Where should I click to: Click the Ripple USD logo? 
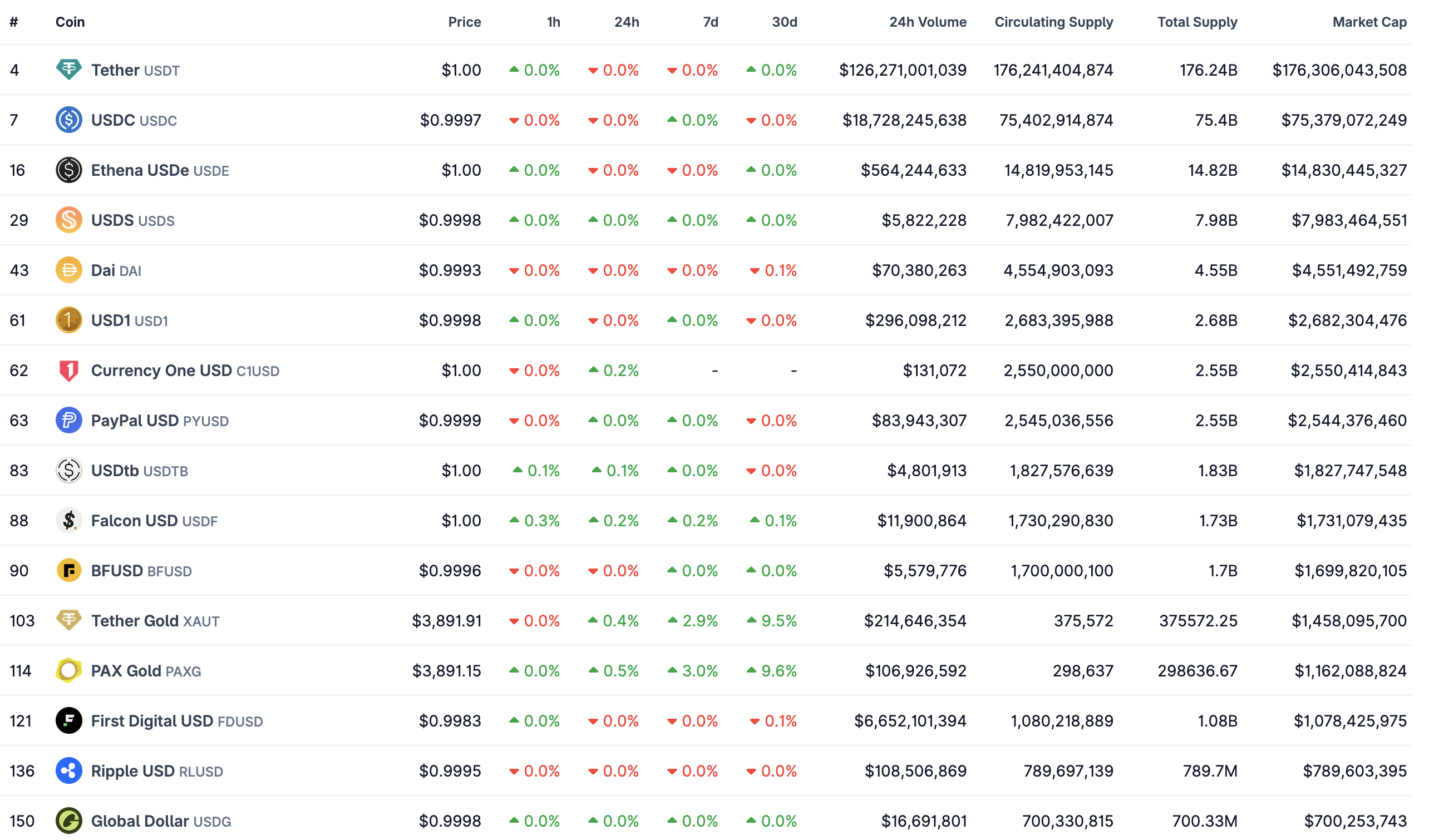click(68, 771)
